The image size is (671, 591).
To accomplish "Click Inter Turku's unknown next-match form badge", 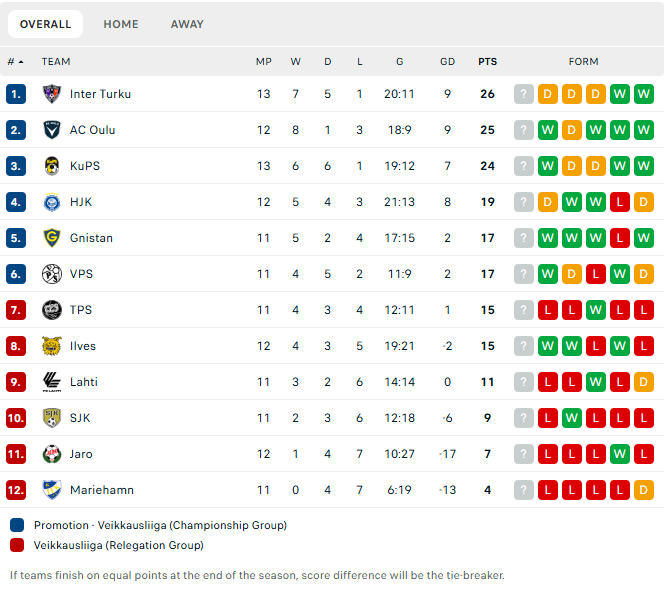I will (x=523, y=94).
